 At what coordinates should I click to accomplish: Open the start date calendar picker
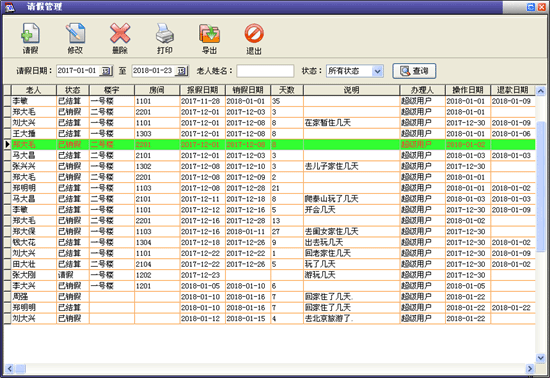106,71
